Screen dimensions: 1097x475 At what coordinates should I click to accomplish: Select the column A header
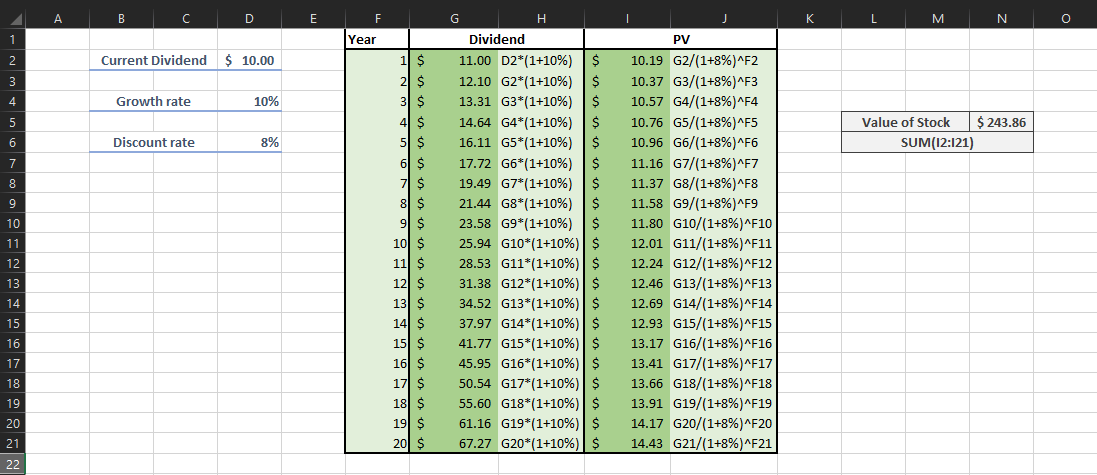(56, 18)
